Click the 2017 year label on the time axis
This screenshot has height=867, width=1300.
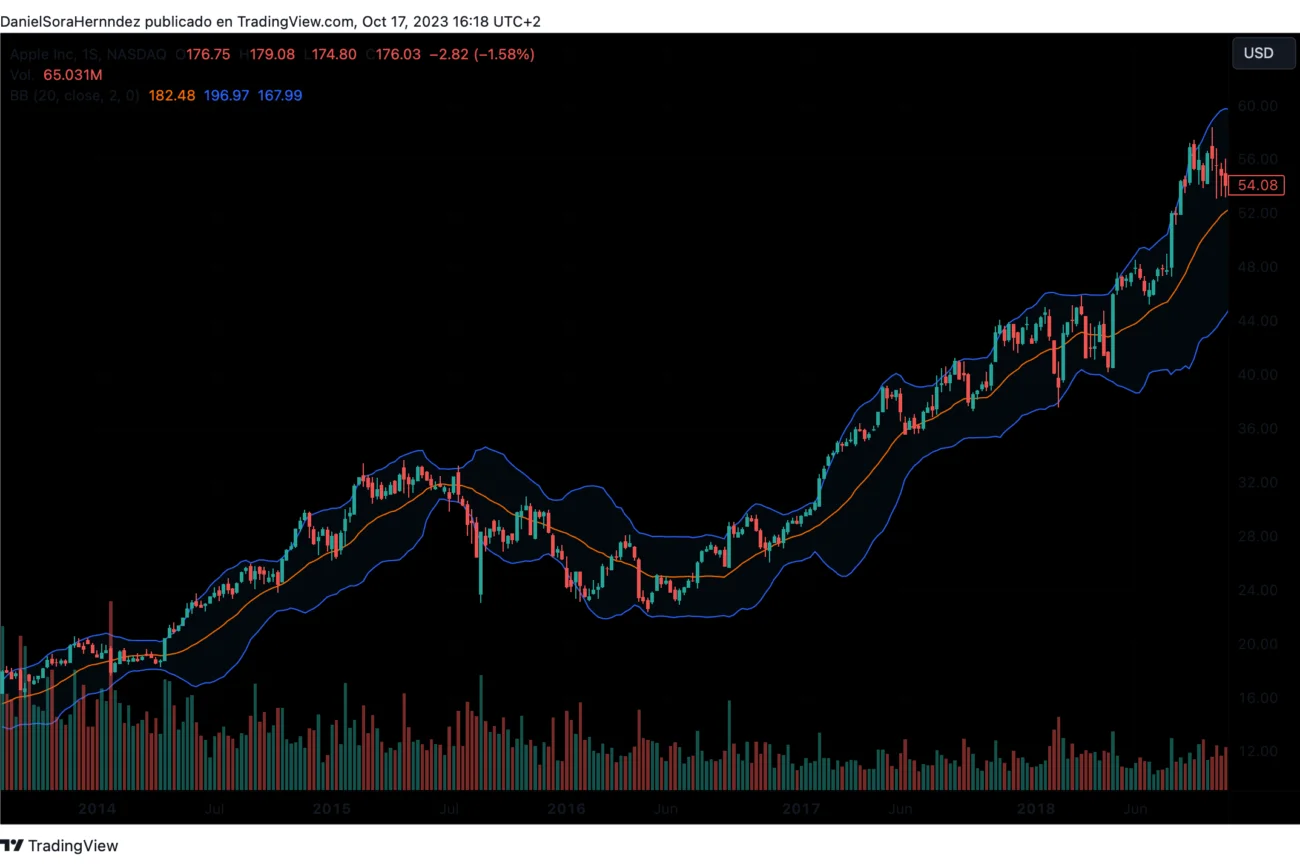pos(801,808)
